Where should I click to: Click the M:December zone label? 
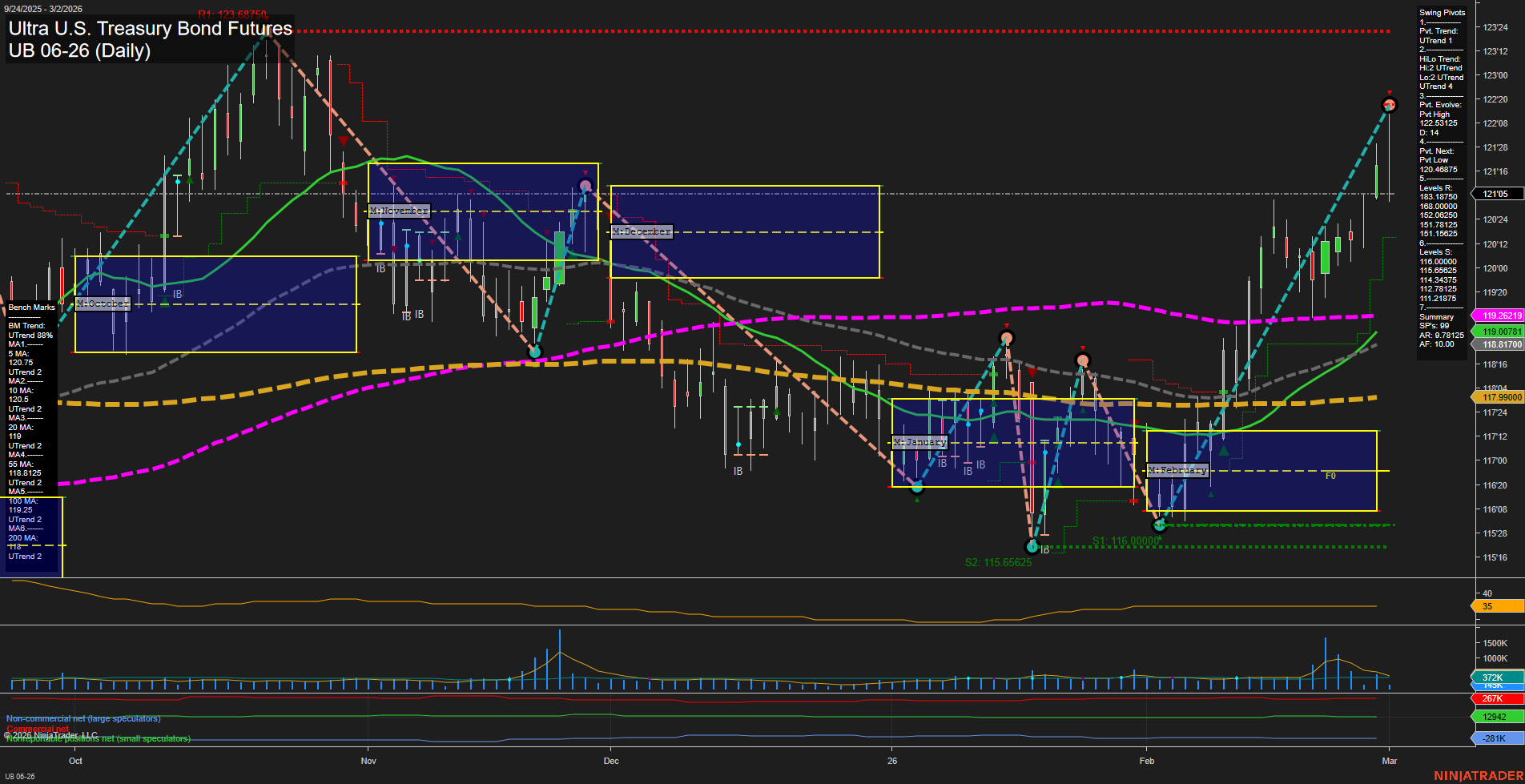coord(642,231)
